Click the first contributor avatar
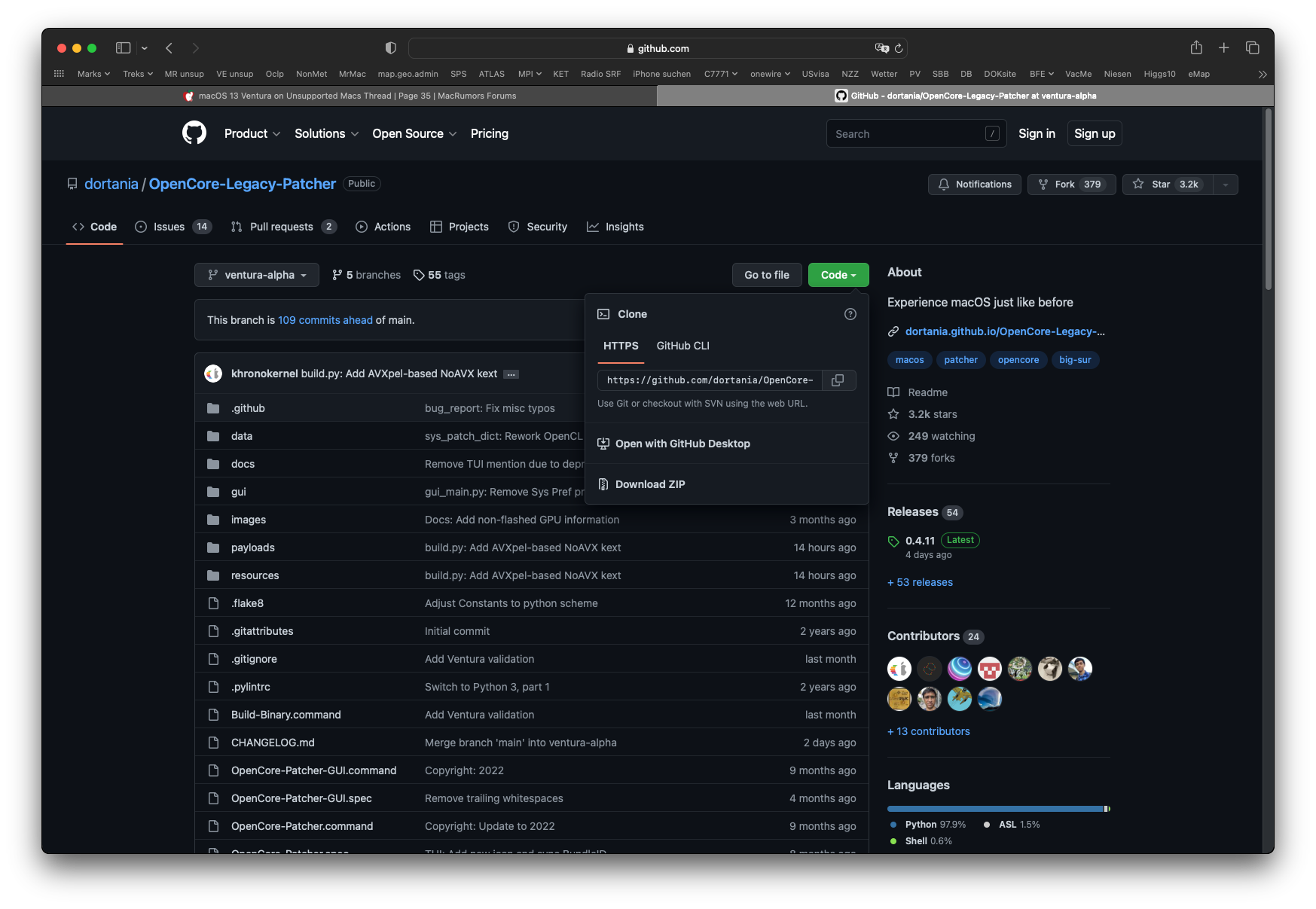Screen dimensions: 1316x909 (x=899, y=669)
